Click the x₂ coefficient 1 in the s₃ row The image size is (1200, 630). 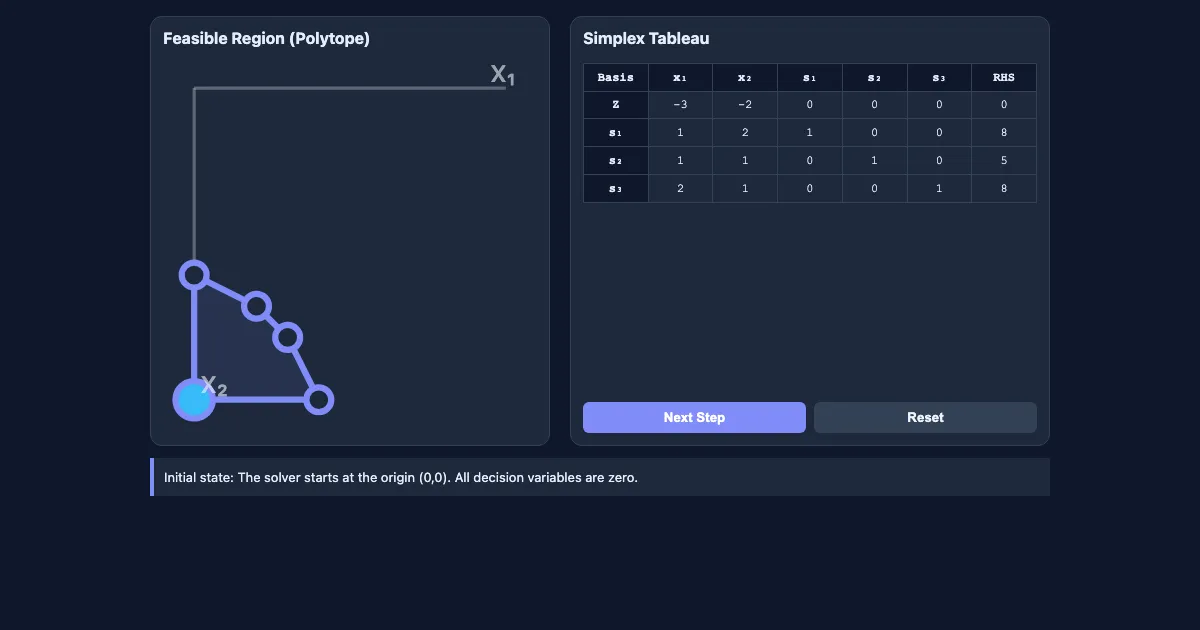pos(745,189)
